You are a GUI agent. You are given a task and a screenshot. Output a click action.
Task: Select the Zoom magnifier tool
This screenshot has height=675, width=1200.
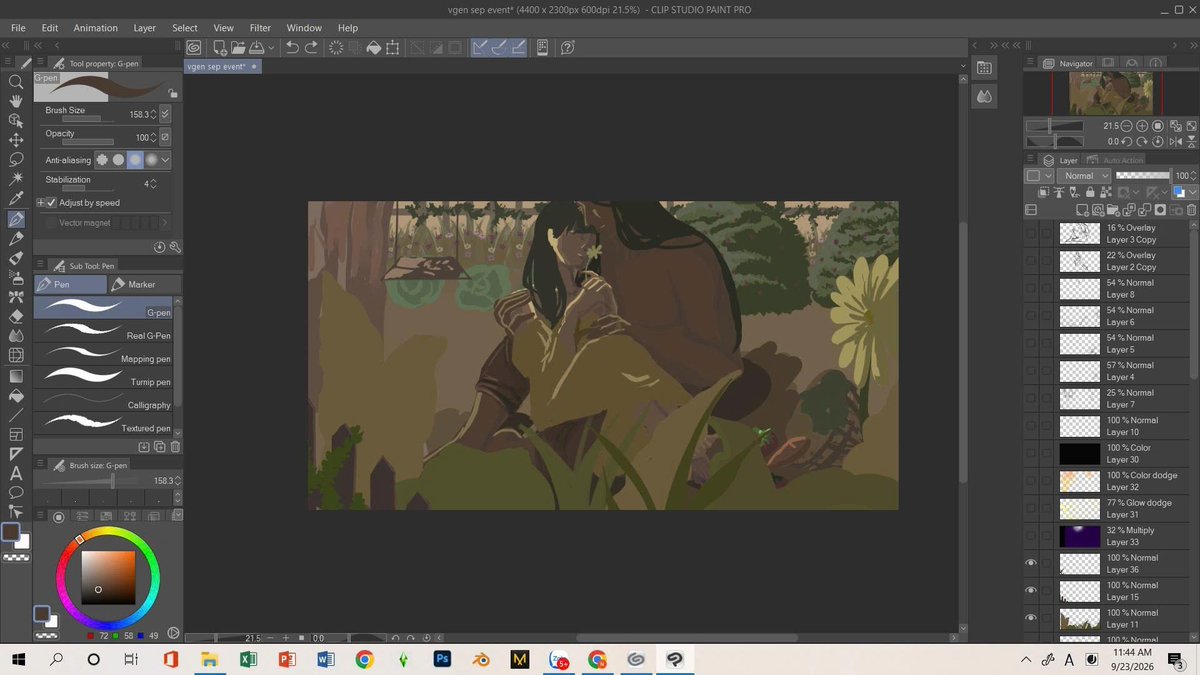point(16,82)
